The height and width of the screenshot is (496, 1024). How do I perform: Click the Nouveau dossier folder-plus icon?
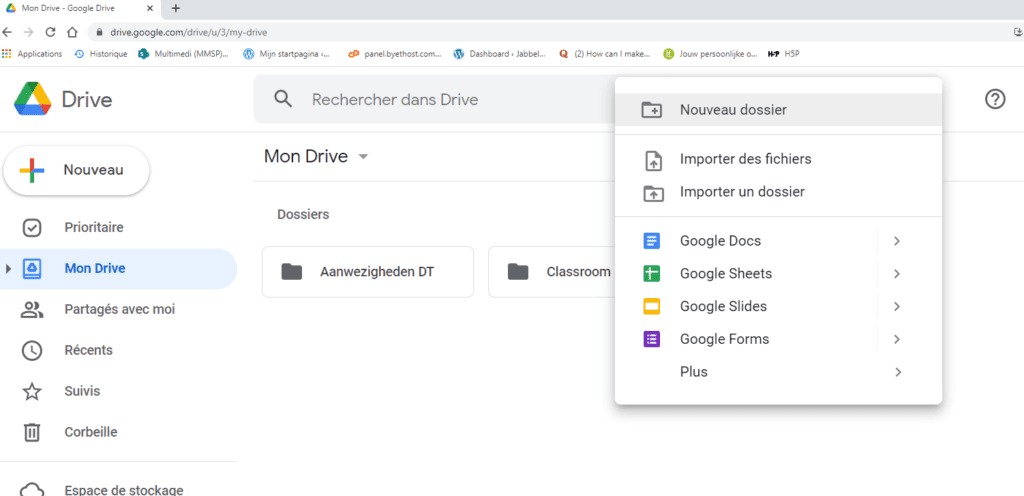[652, 110]
